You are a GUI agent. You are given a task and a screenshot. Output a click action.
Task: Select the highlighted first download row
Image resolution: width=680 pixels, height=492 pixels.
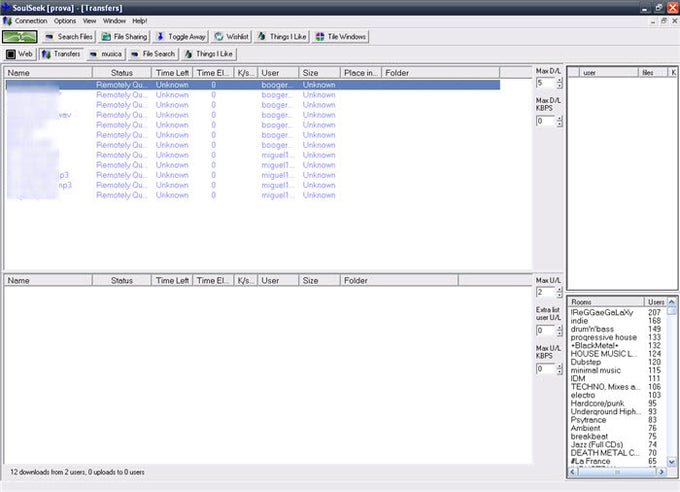tap(253, 85)
